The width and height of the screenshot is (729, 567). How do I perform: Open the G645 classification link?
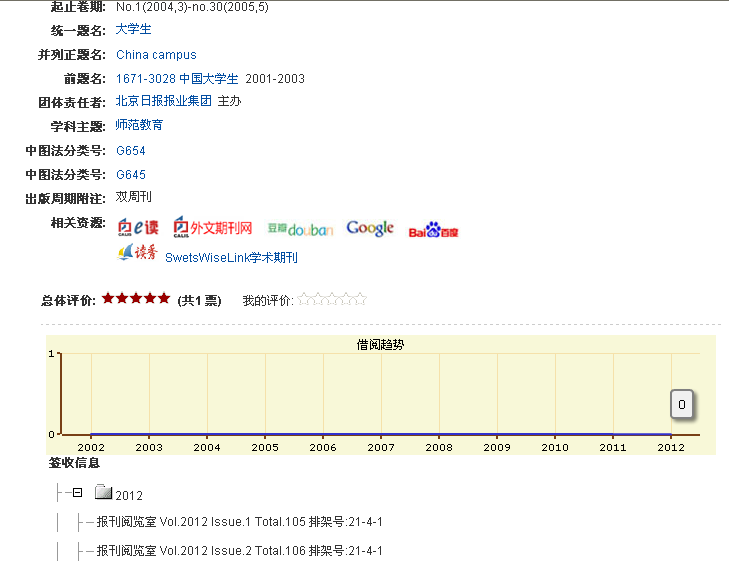pos(131,175)
